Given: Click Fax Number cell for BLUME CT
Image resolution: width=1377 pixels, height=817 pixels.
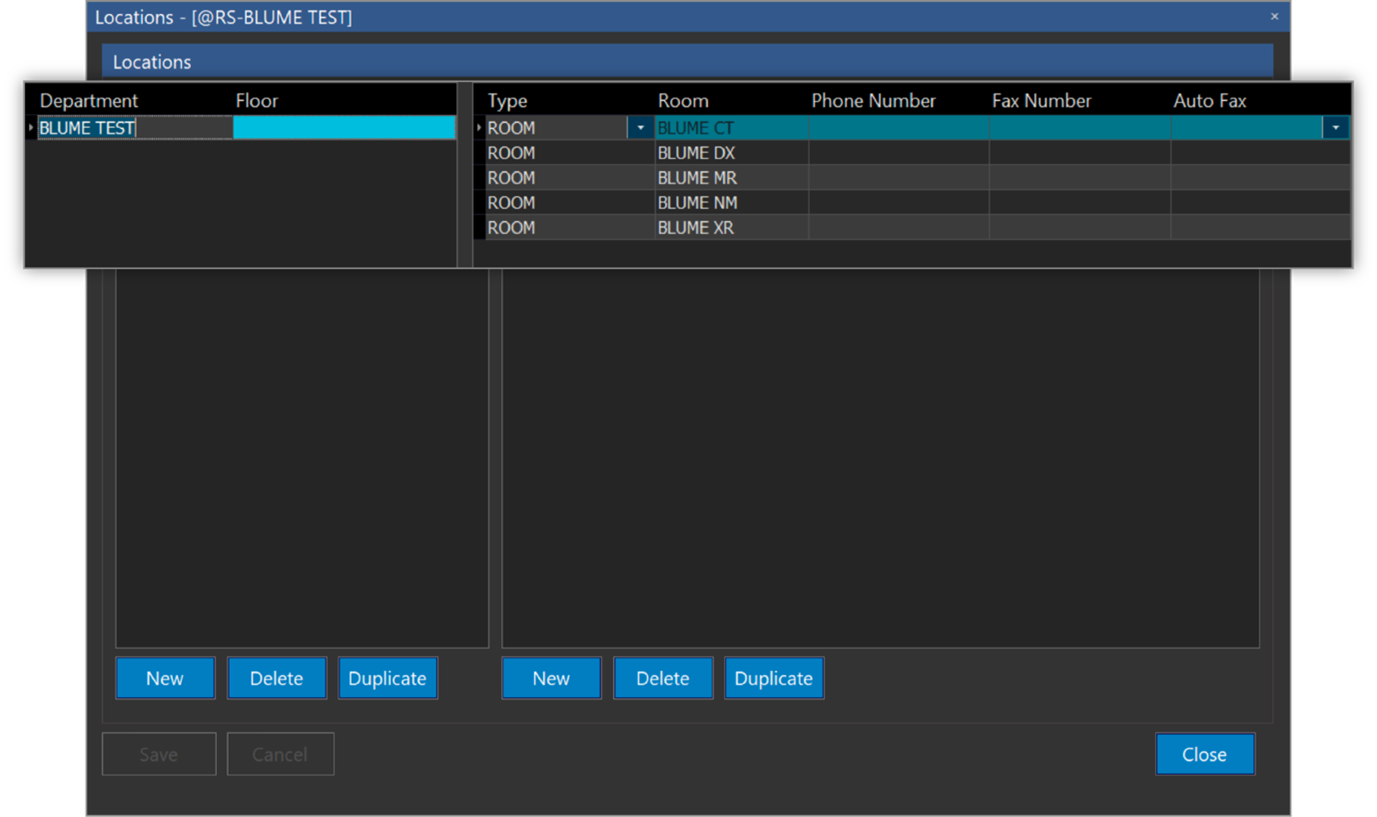Looking at the screenshot, I should [1078, 128].
